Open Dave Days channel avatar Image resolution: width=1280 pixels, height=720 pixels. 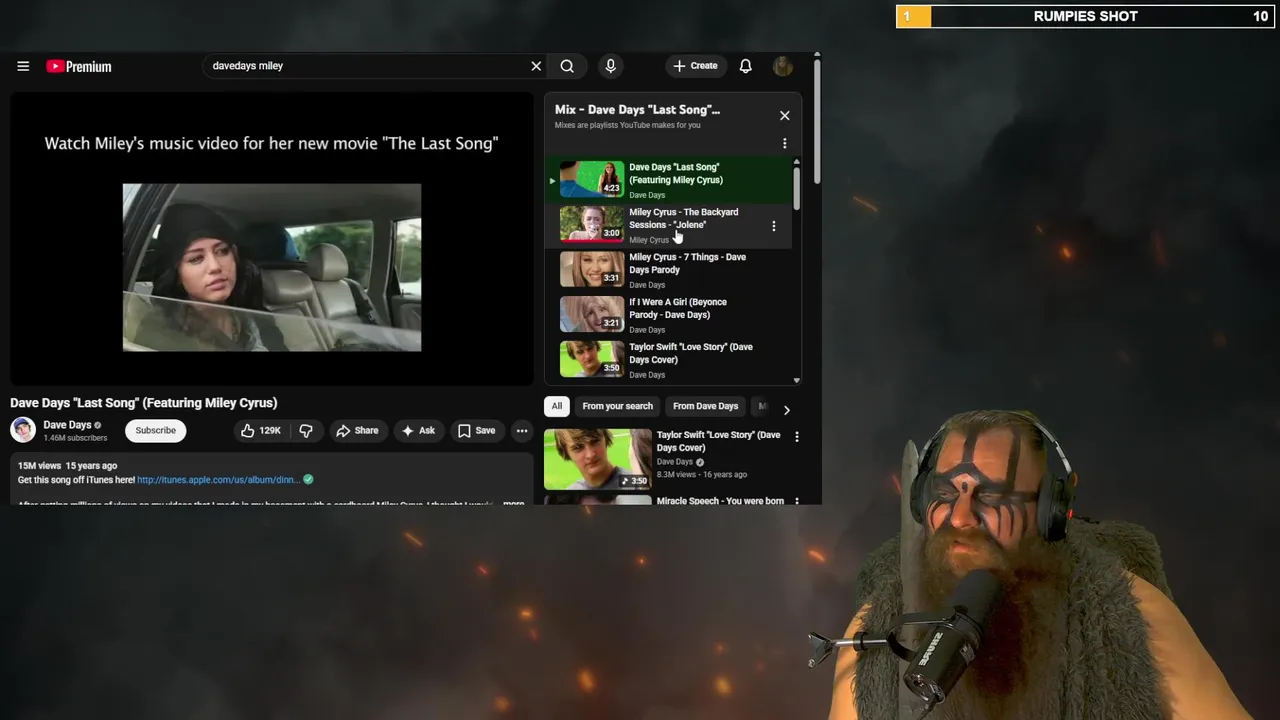(x=23, y=430)
